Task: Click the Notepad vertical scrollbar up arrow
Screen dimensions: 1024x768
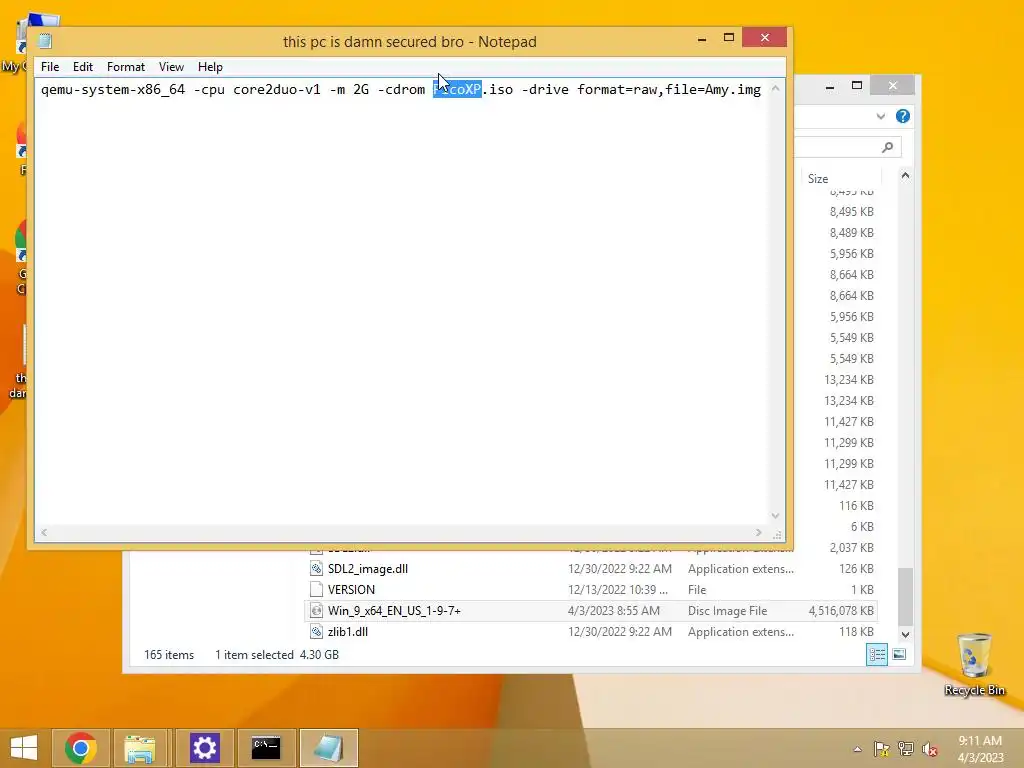Action: [775, 89]
